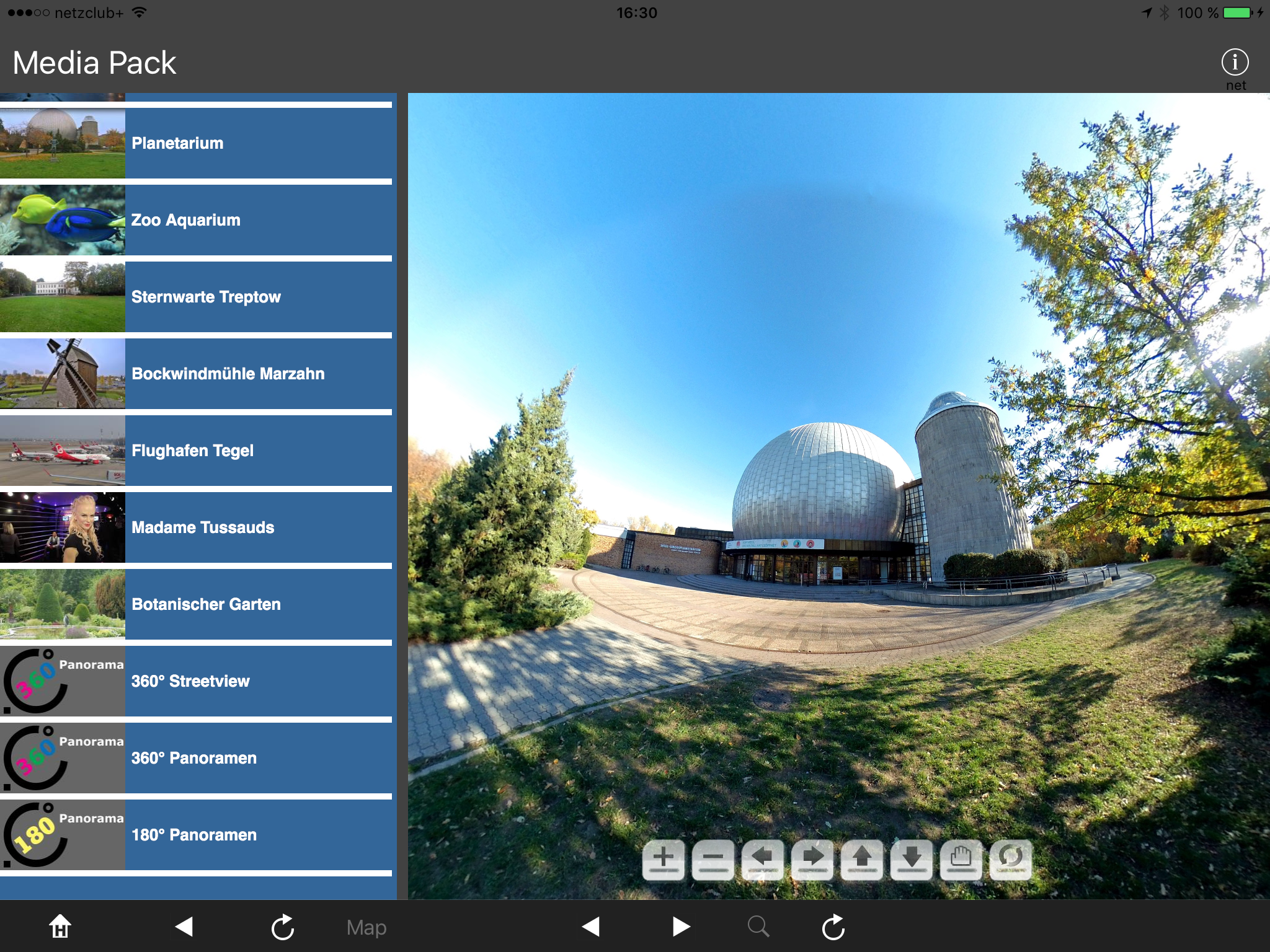Viewport: 1270px width, 952px height.
Task: Tap the tropical fish thumbnail
Action: [62, 220]
